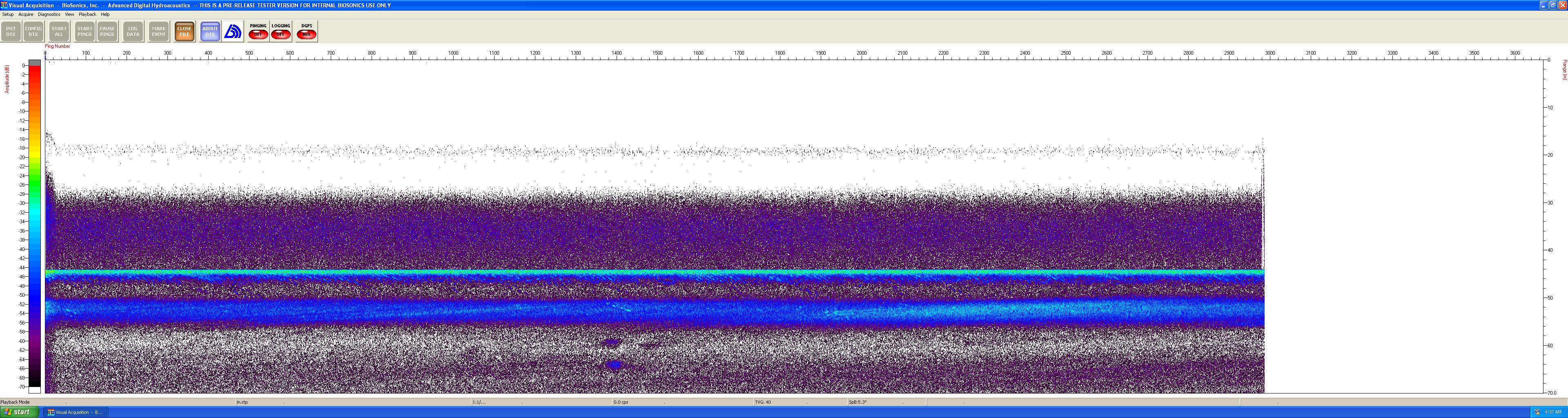Screen dimensions: 1568x418
Task: Open the Diagnostics menu
Action: (49, 14)
